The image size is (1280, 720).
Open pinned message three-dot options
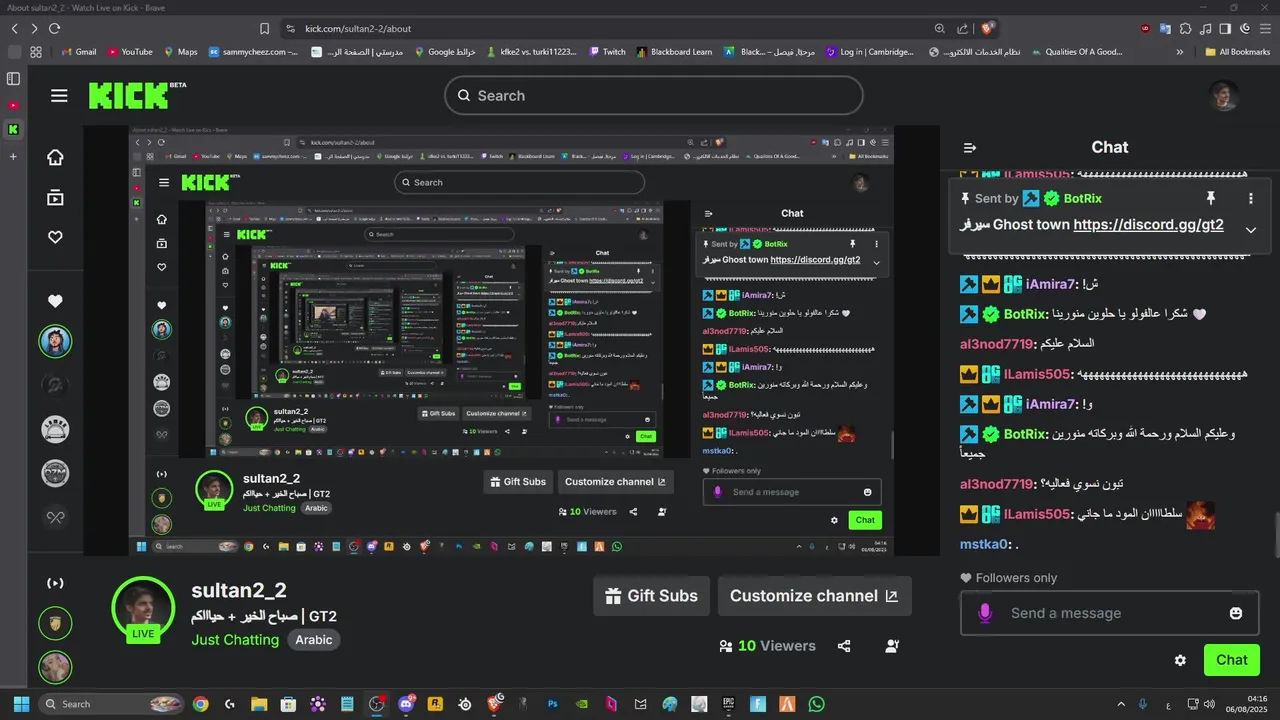tap(1250, 198)
